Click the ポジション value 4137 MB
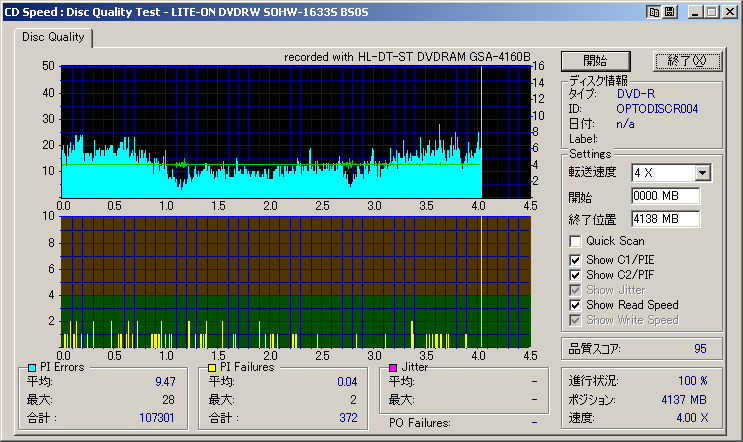743x442 pixels. tap(684, 400)
